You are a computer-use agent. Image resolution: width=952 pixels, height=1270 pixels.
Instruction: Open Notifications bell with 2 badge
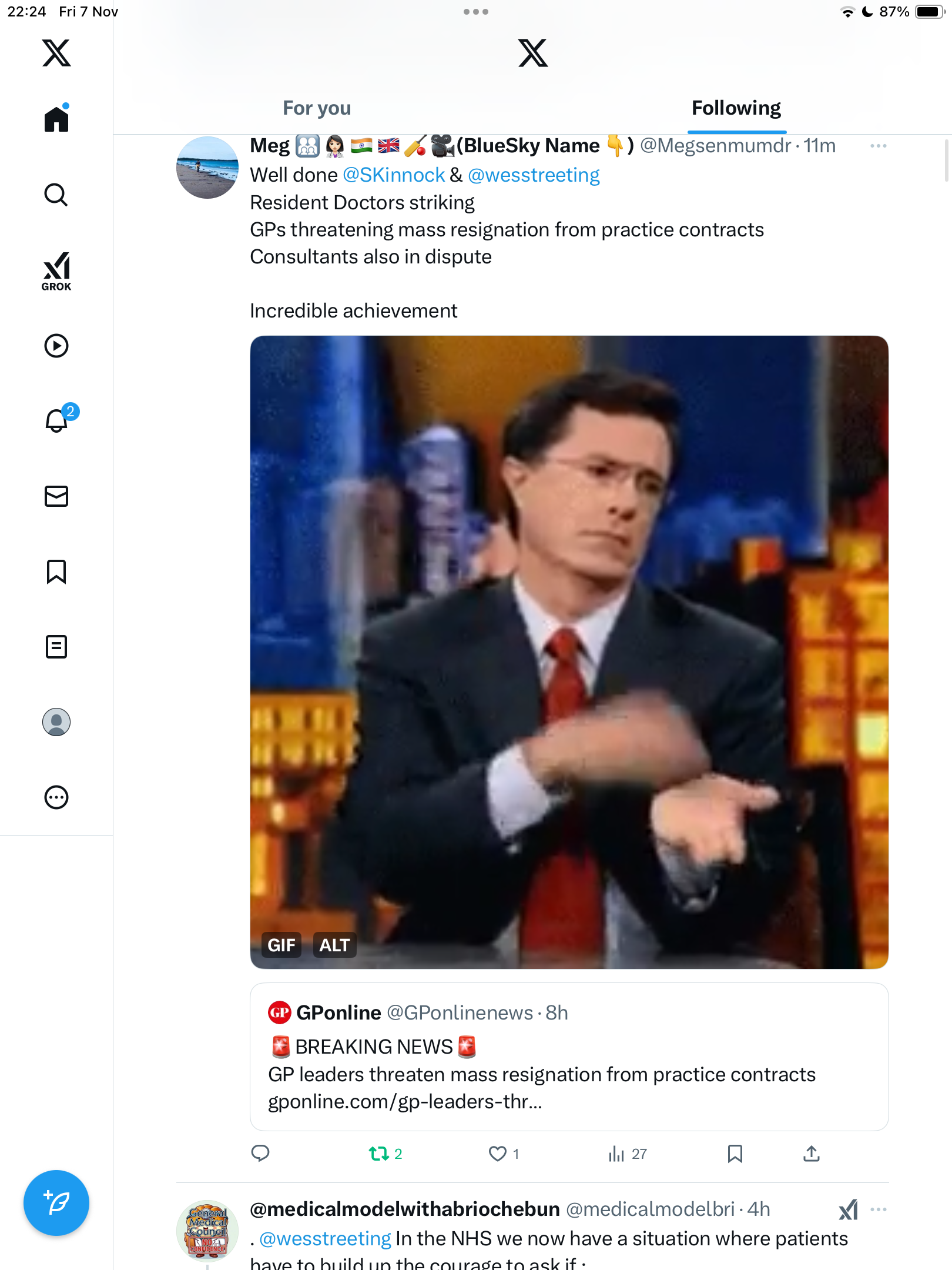(58, 420)
